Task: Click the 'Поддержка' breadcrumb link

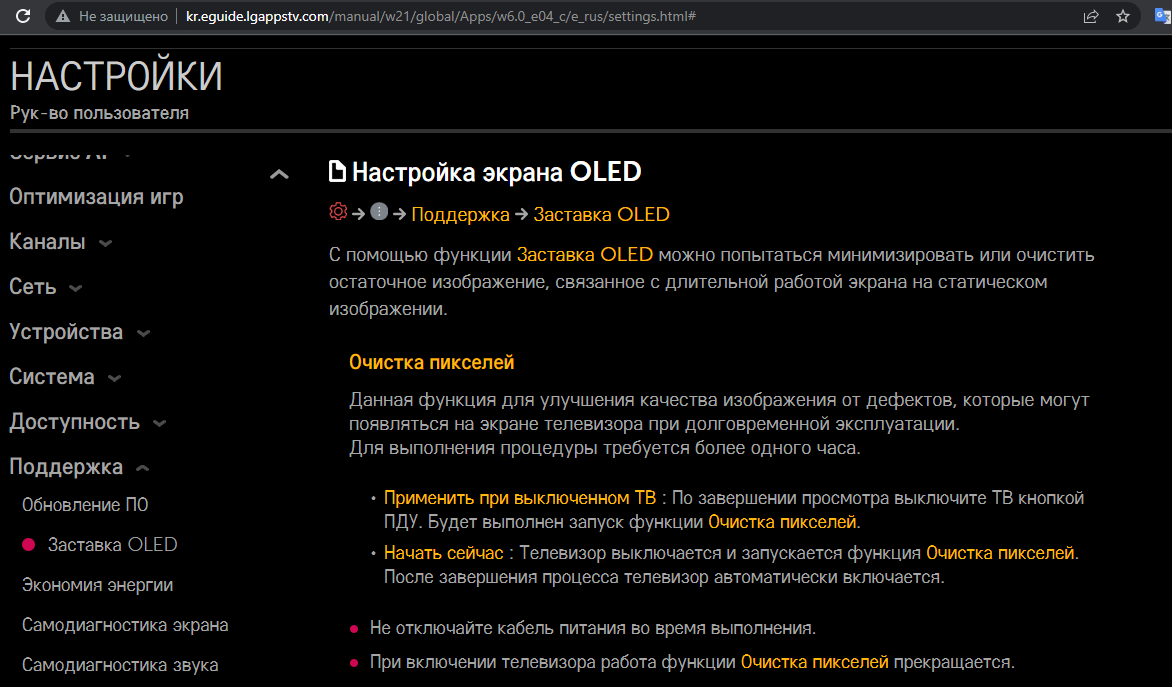Action: [x=460, y=214]
